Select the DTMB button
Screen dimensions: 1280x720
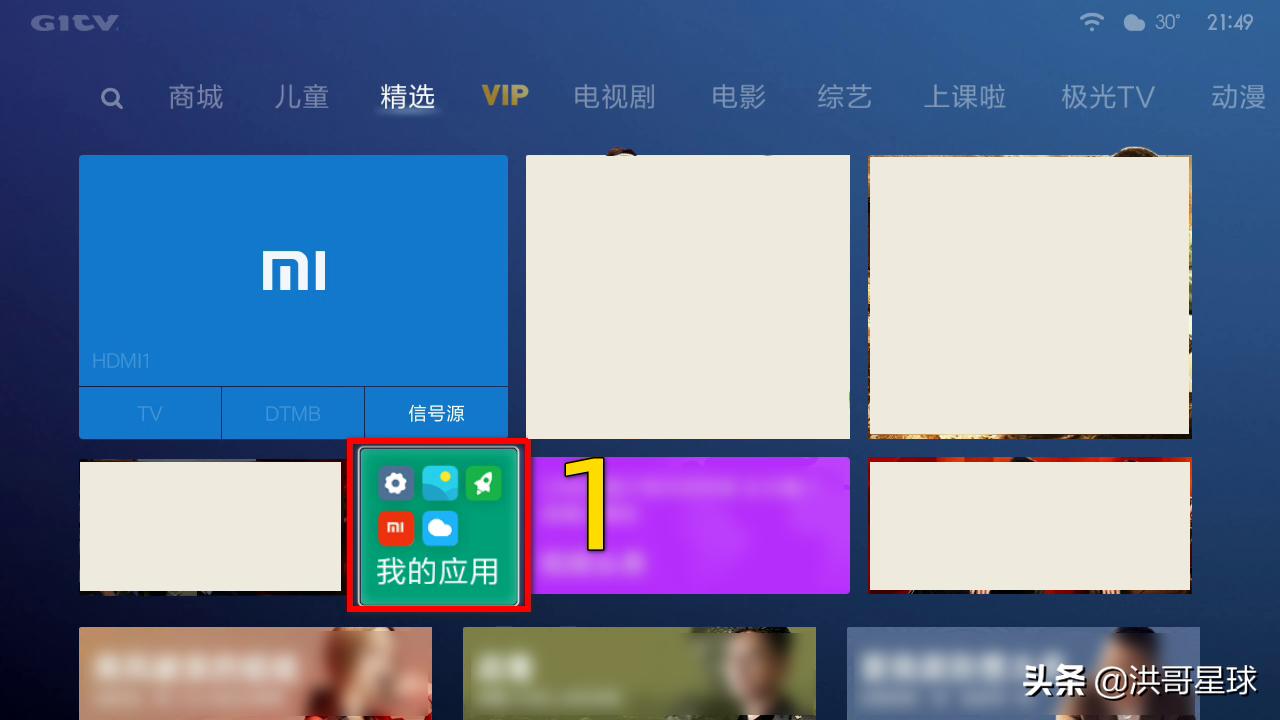pos(293,413)
